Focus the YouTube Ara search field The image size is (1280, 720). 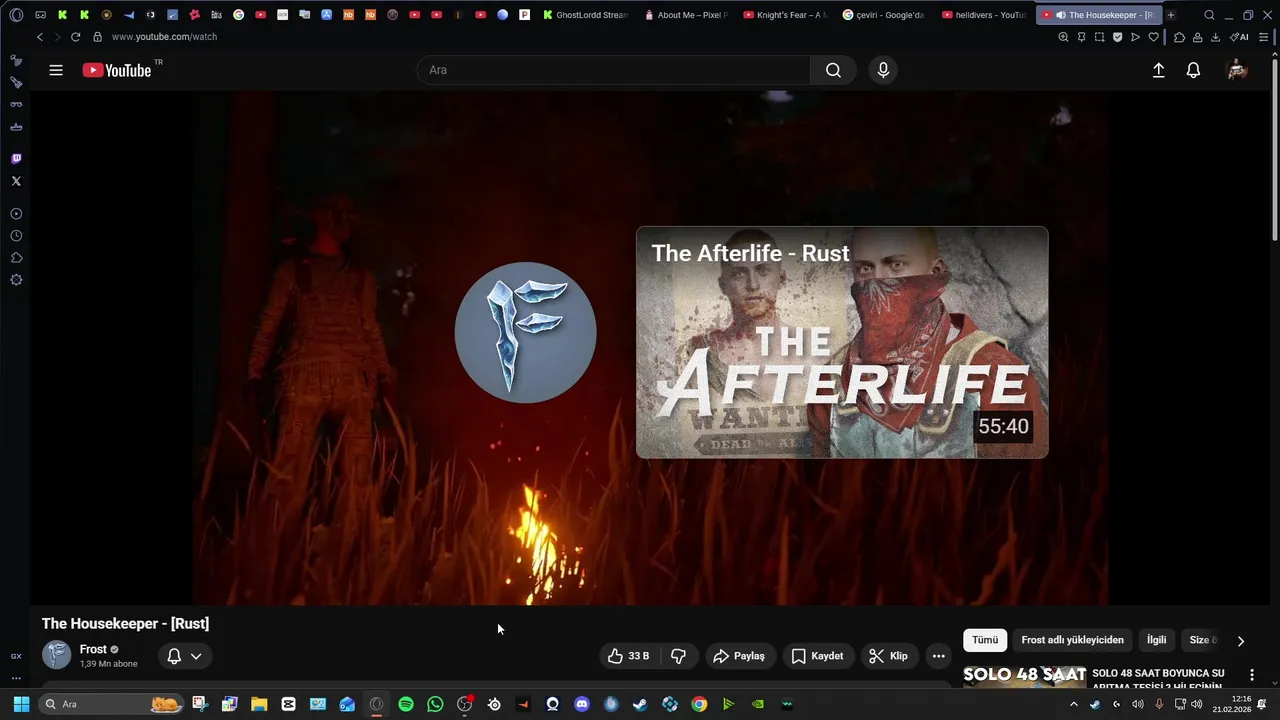[x=613, y=70]
